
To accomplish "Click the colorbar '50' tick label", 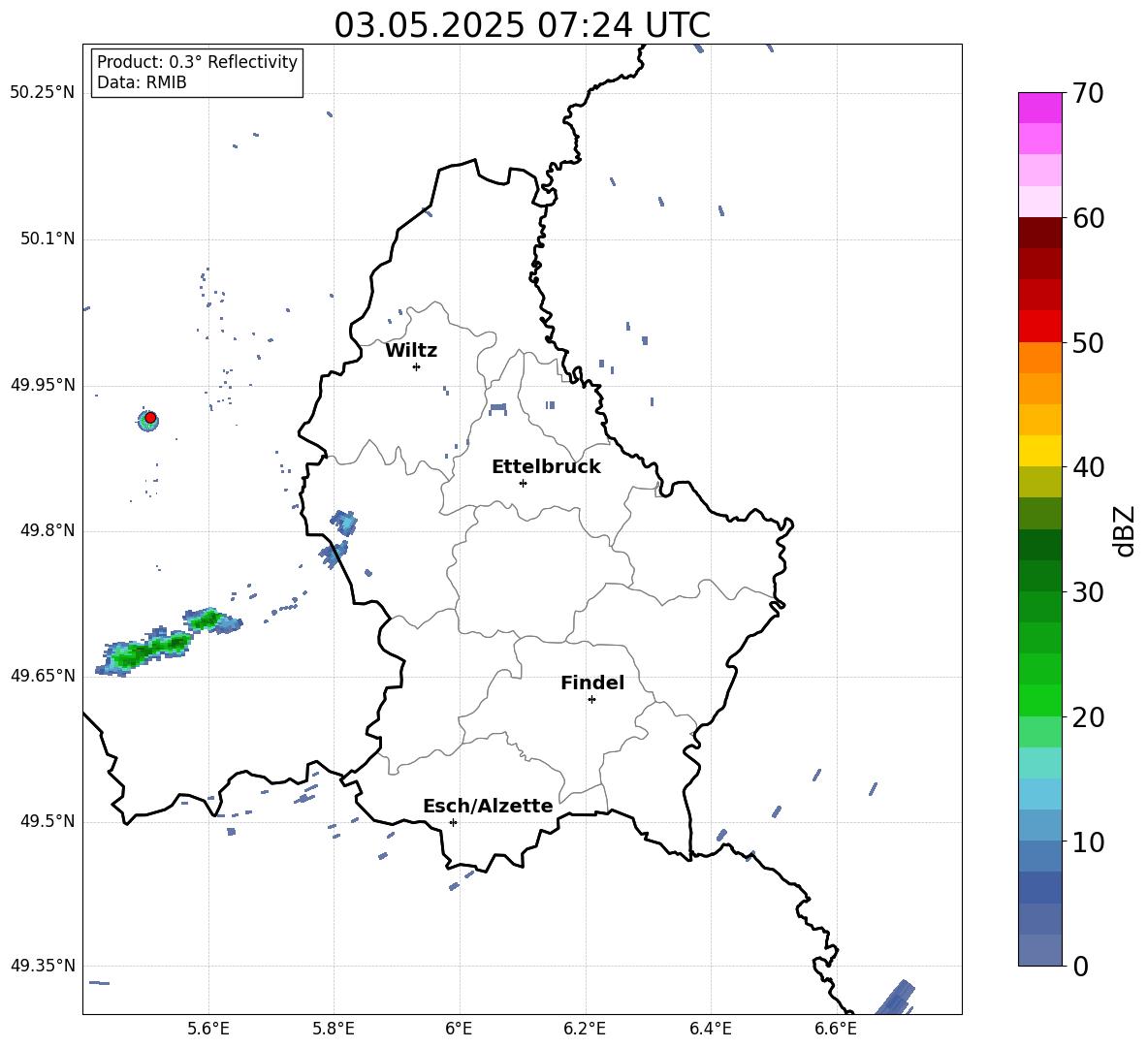I will [x=1088, y=342].
